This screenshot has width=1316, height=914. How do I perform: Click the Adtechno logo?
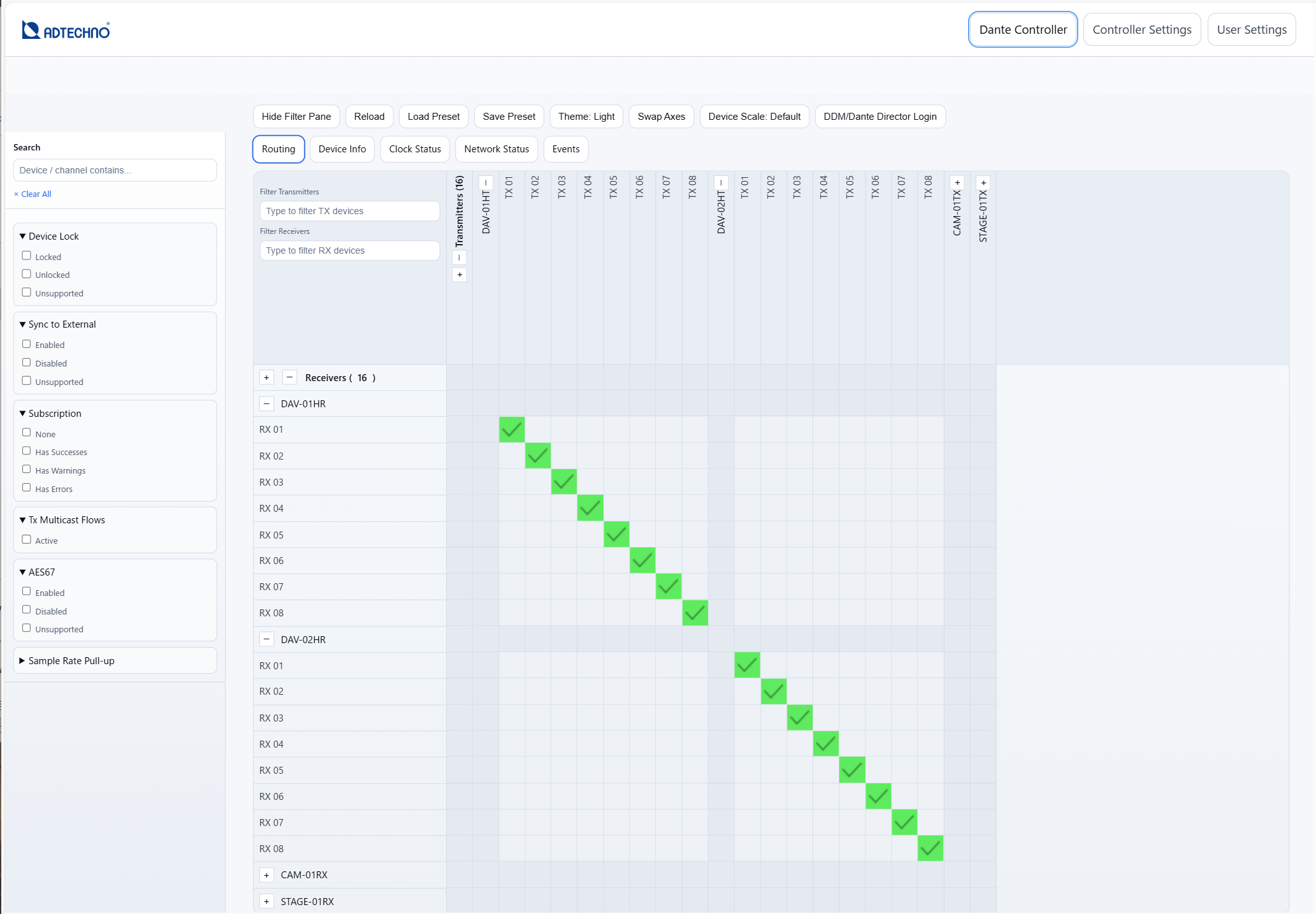tap(66, 30)
